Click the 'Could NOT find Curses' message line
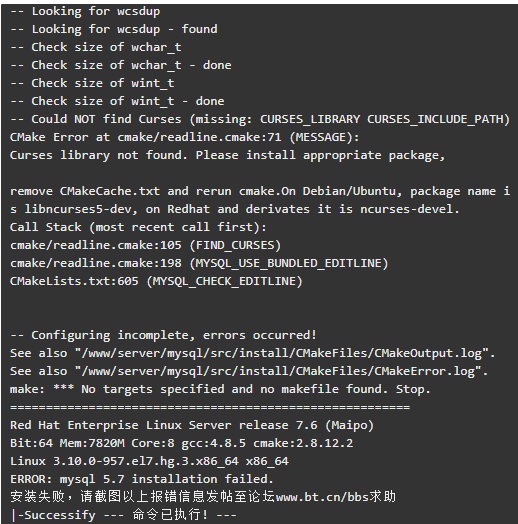518x524 pixels. coord(260,120)
